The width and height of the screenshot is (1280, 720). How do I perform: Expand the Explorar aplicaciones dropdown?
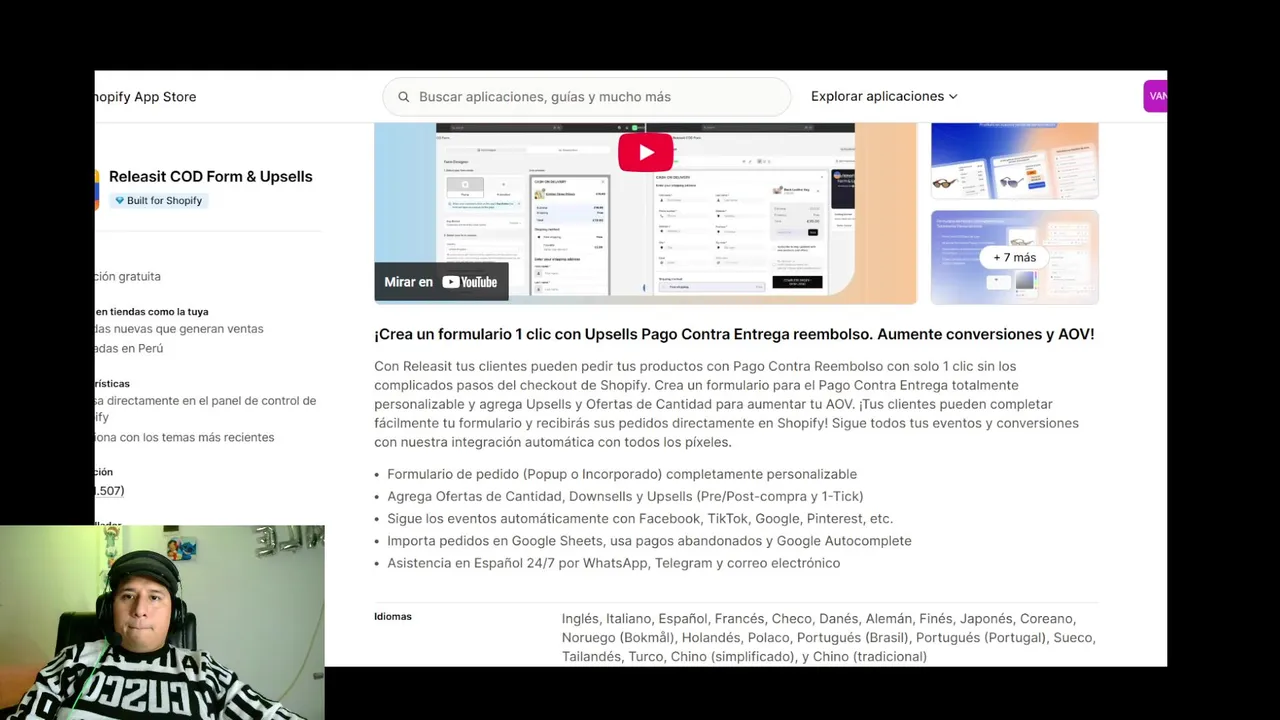coord(884,96)
